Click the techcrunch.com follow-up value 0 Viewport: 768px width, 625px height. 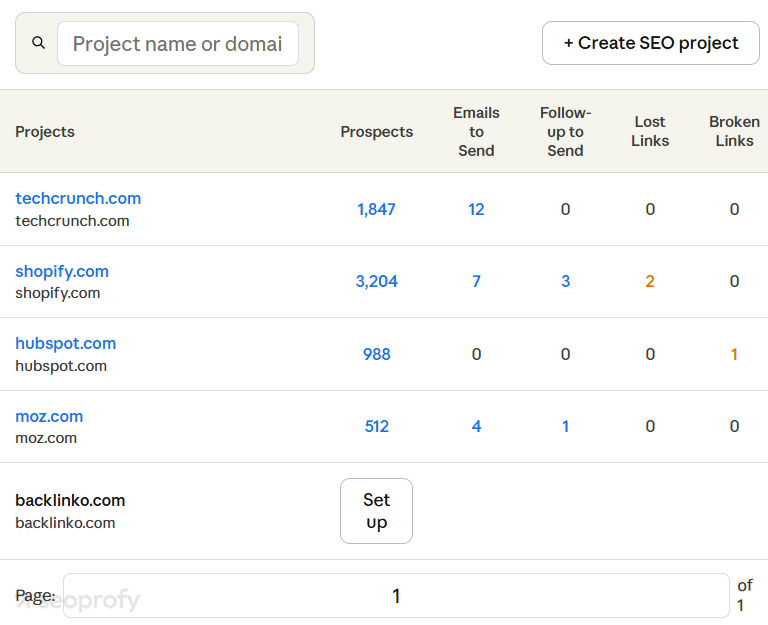(x=565, y=210)
